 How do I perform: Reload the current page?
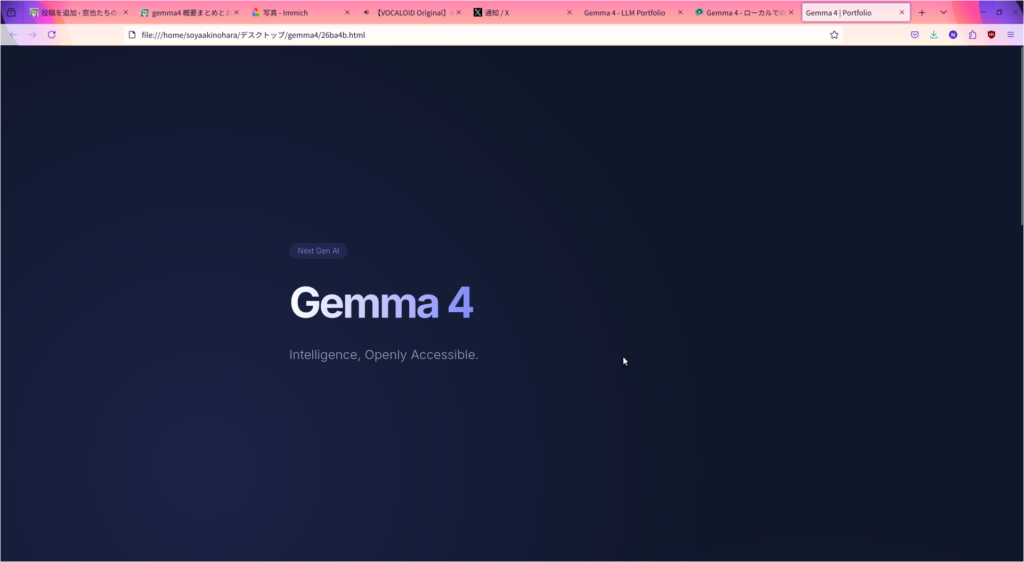(52, 34)
